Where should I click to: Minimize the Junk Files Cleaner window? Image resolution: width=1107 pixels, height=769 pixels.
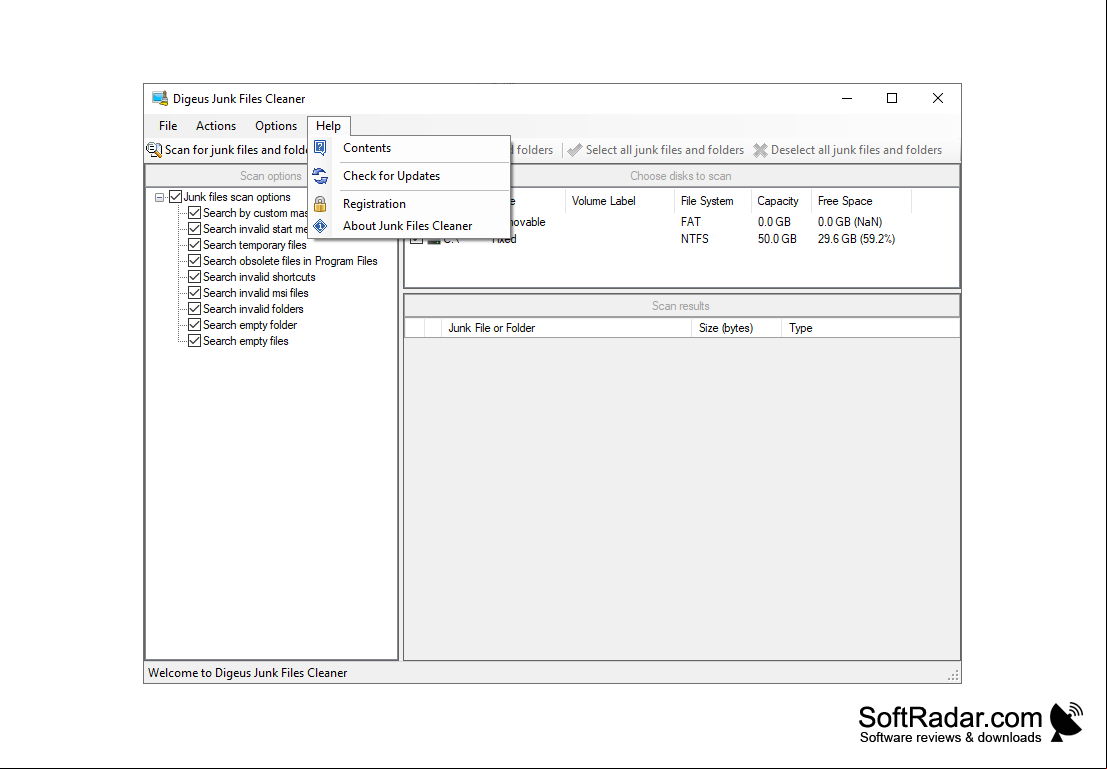[847, 98]
